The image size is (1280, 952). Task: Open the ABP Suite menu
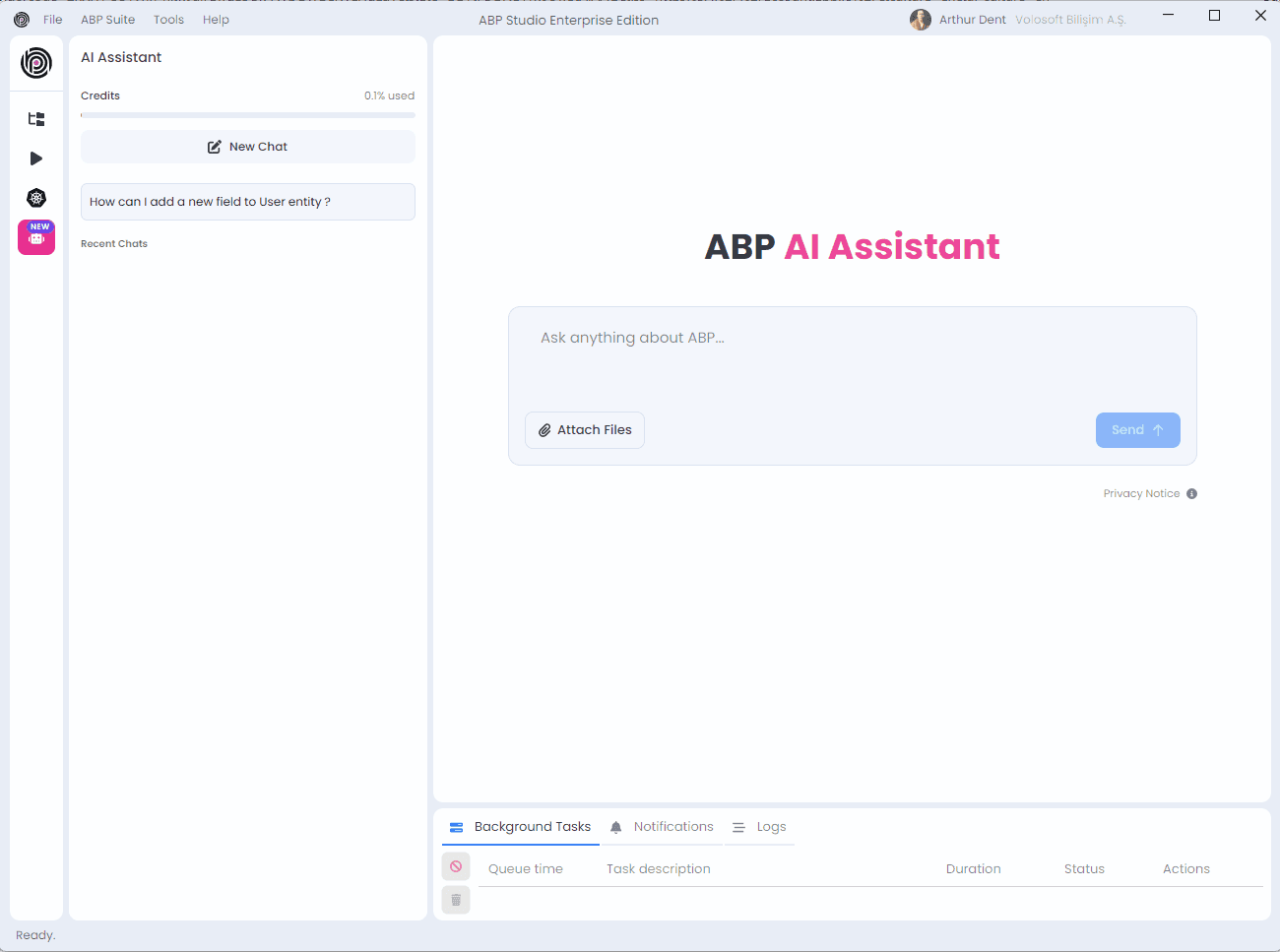click(107, 19)
